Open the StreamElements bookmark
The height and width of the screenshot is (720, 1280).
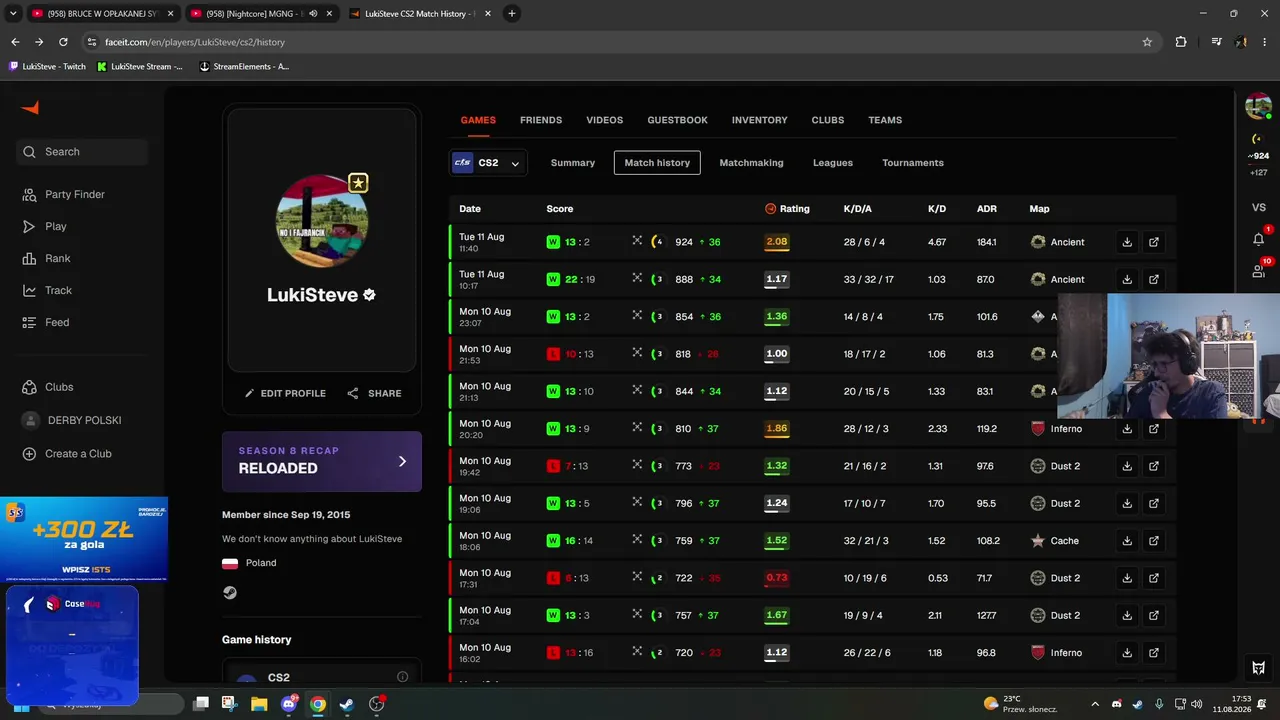click(245, 67)
